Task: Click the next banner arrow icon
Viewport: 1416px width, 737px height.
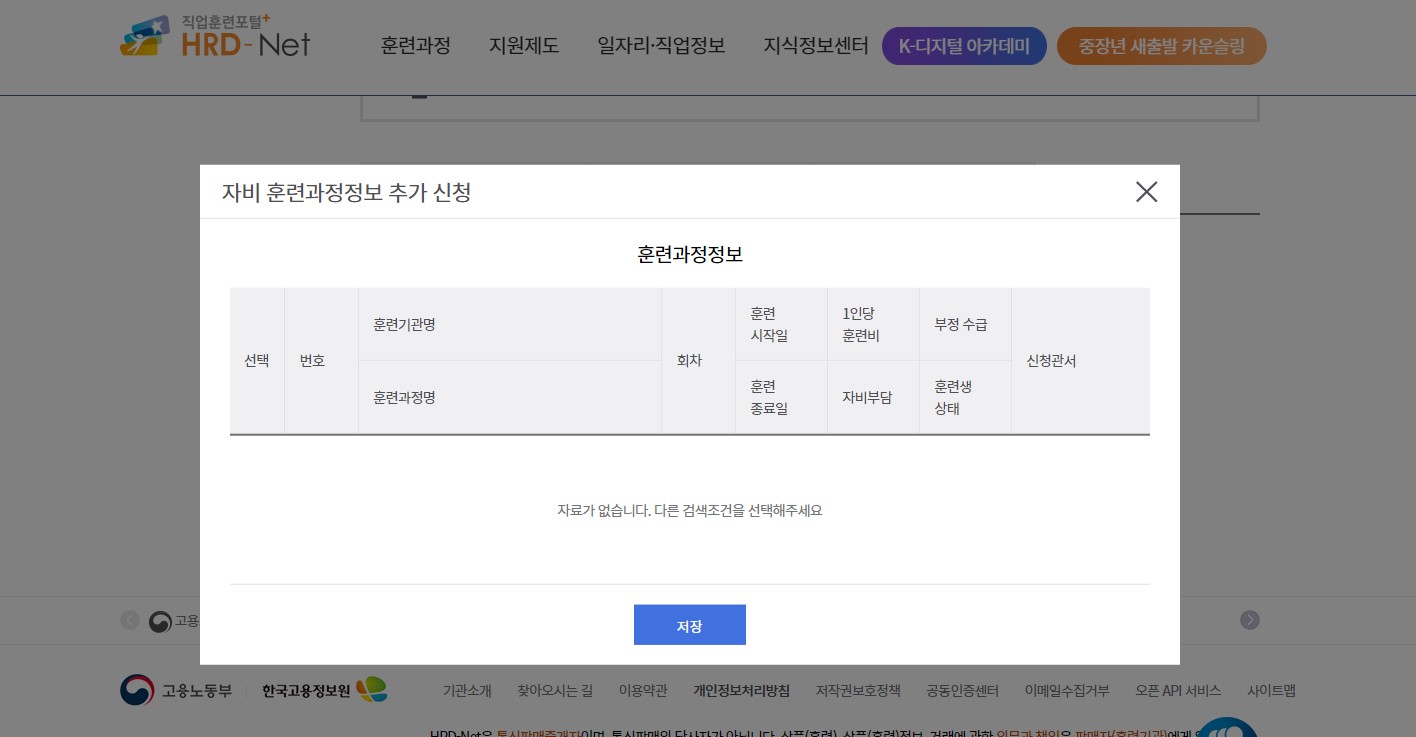Action: pos(1250,620)
